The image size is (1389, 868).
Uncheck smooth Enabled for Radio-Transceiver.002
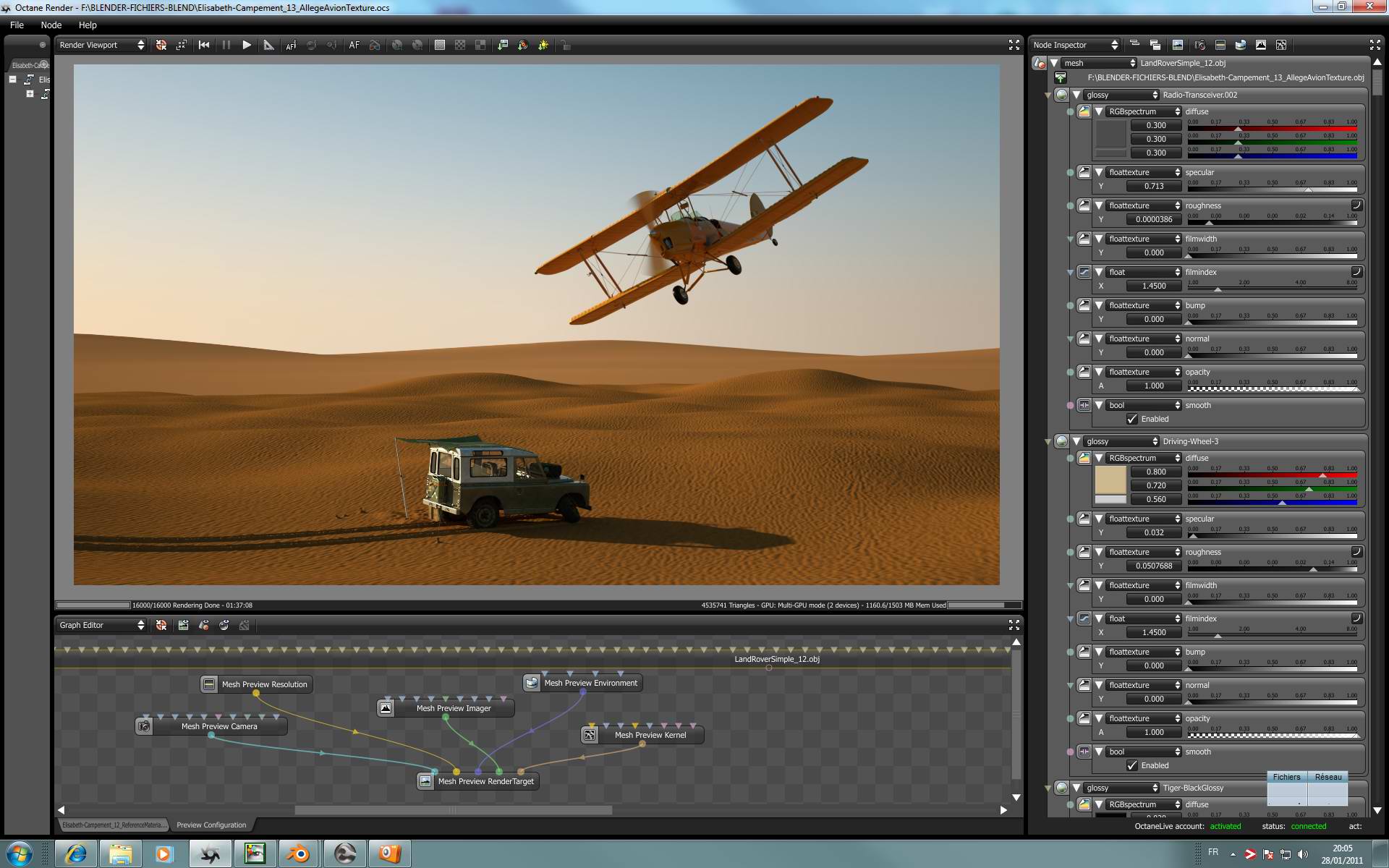[x=1132, y=419]
